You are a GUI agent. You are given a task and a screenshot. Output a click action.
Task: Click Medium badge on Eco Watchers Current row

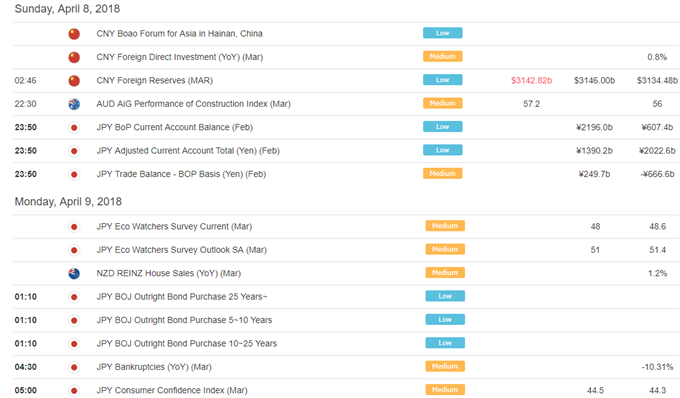(x=445, y=226)
